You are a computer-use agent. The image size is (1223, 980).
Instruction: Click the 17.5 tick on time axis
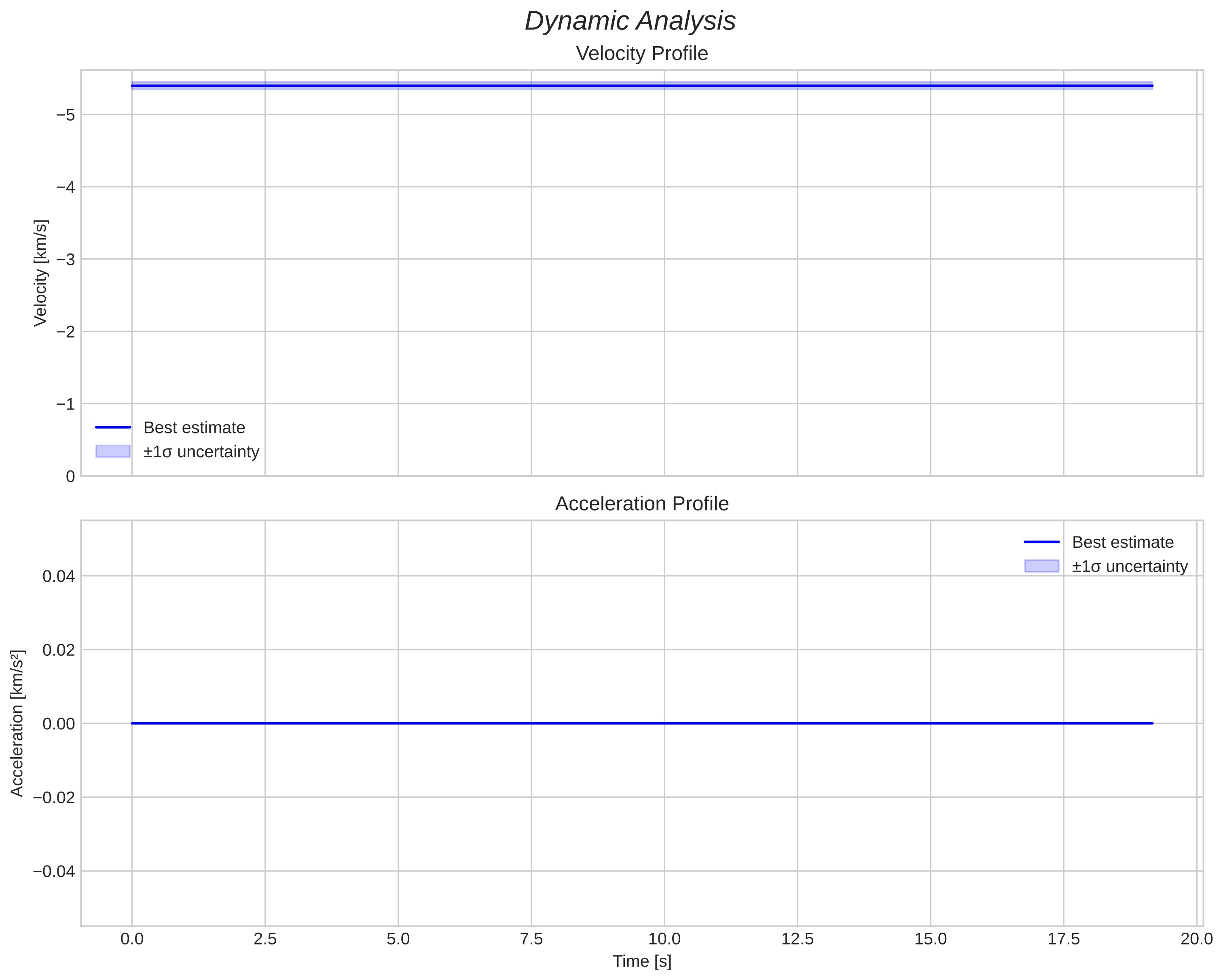tap(1063, 939)
